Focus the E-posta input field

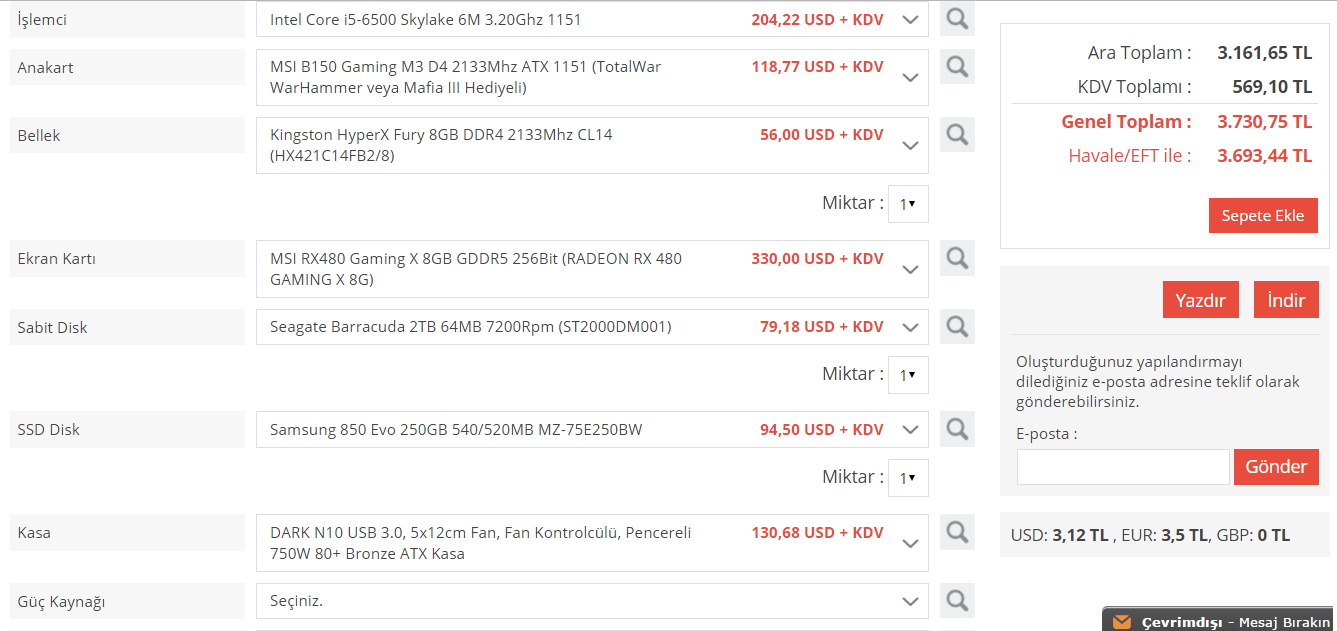click(x=1123, y=467)
